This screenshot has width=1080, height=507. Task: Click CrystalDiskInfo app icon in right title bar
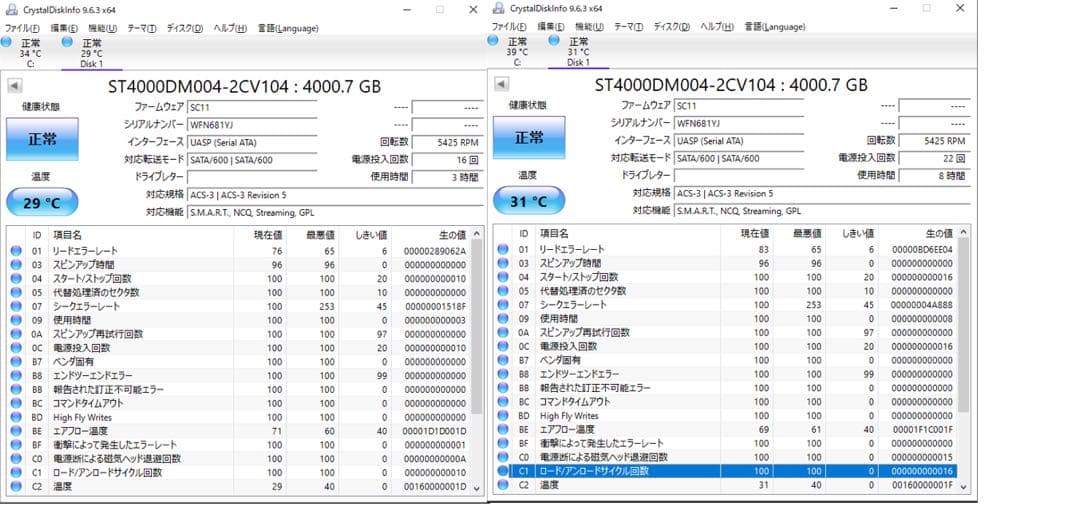point(498,8)
